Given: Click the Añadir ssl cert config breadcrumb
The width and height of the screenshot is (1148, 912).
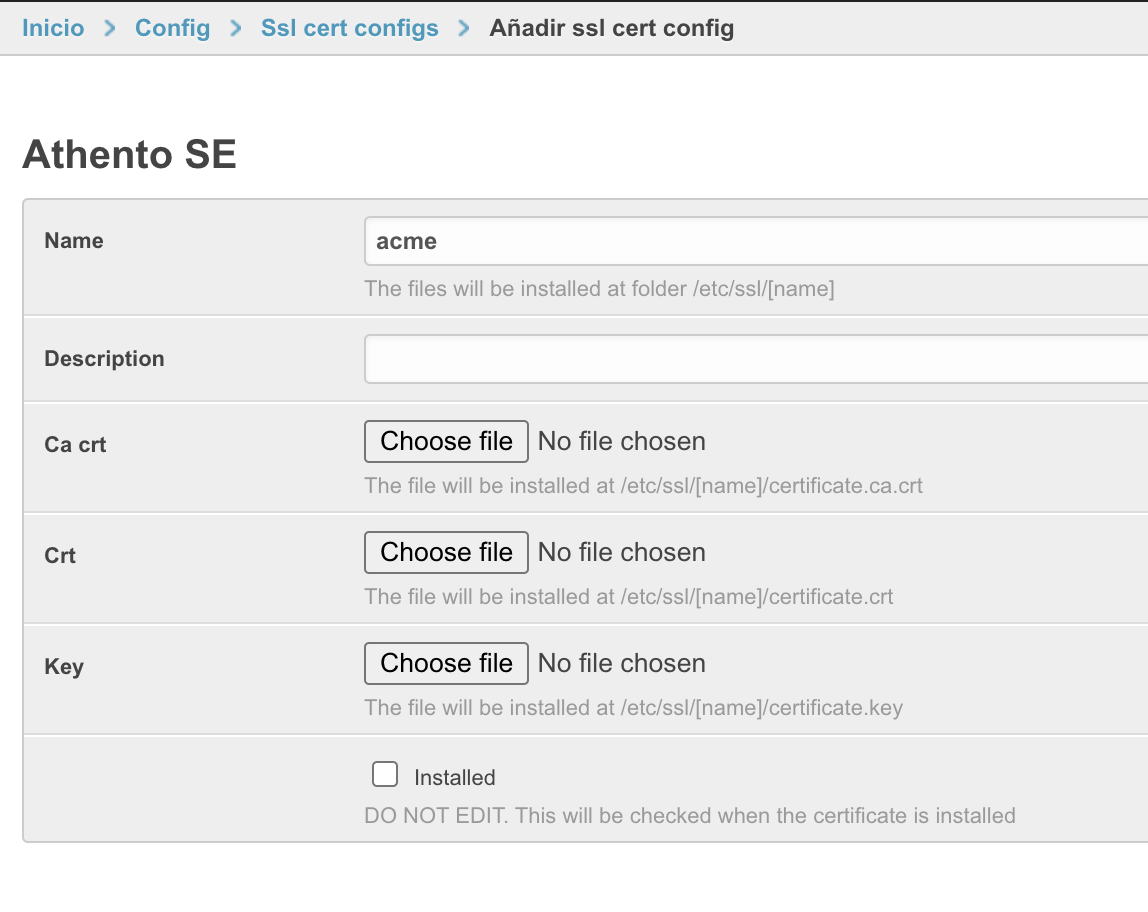Looking at the screenshot, I should 611,28.
